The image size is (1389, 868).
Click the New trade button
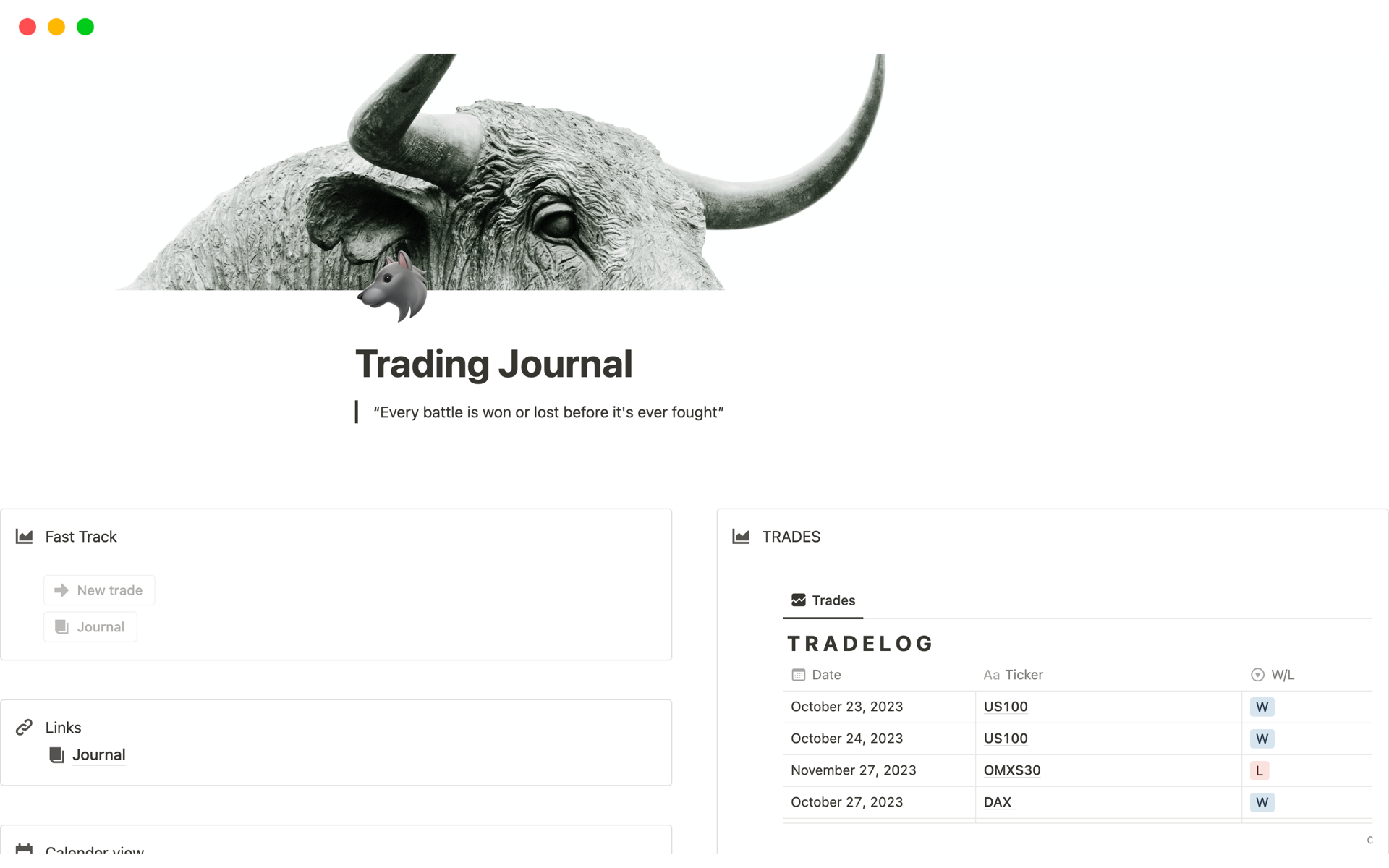coord(98,590)
